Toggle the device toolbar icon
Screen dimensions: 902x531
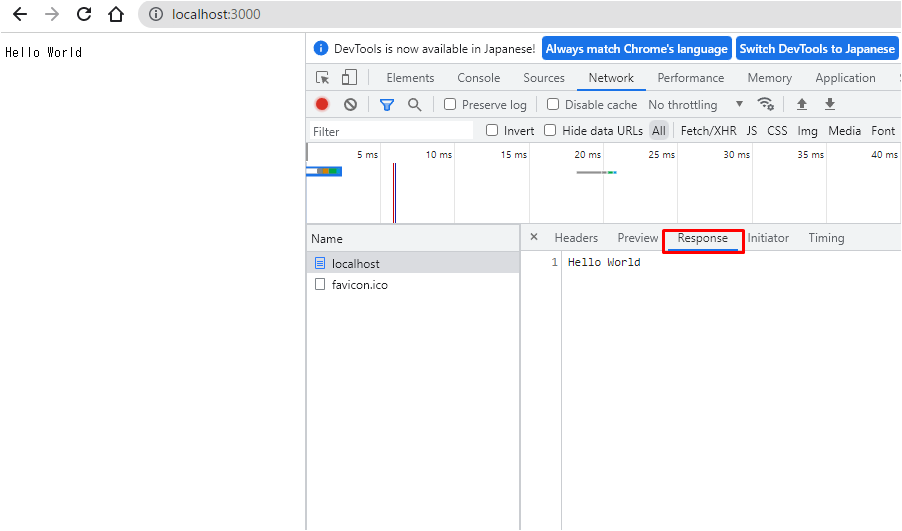(349, 78)
